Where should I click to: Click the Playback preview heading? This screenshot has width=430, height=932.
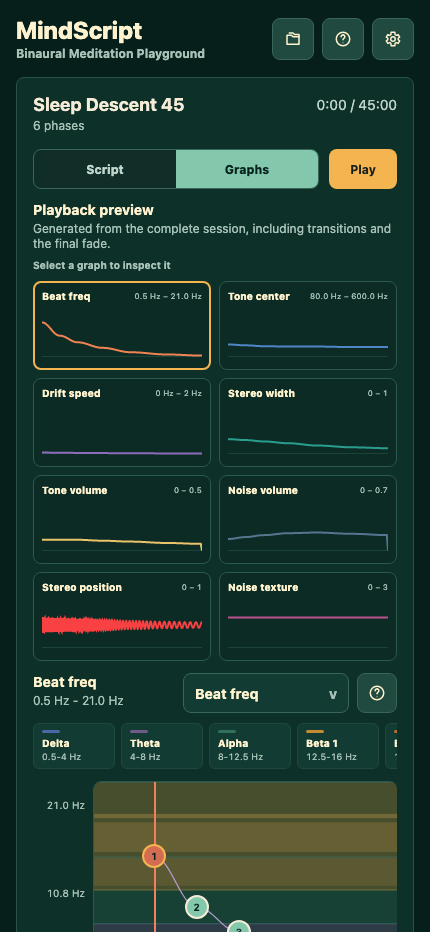(x=93, y=210)
